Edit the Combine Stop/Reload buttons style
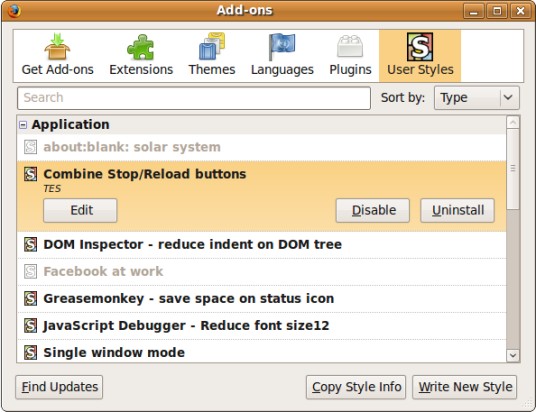536x412 pixels. (x=80, y=210)
